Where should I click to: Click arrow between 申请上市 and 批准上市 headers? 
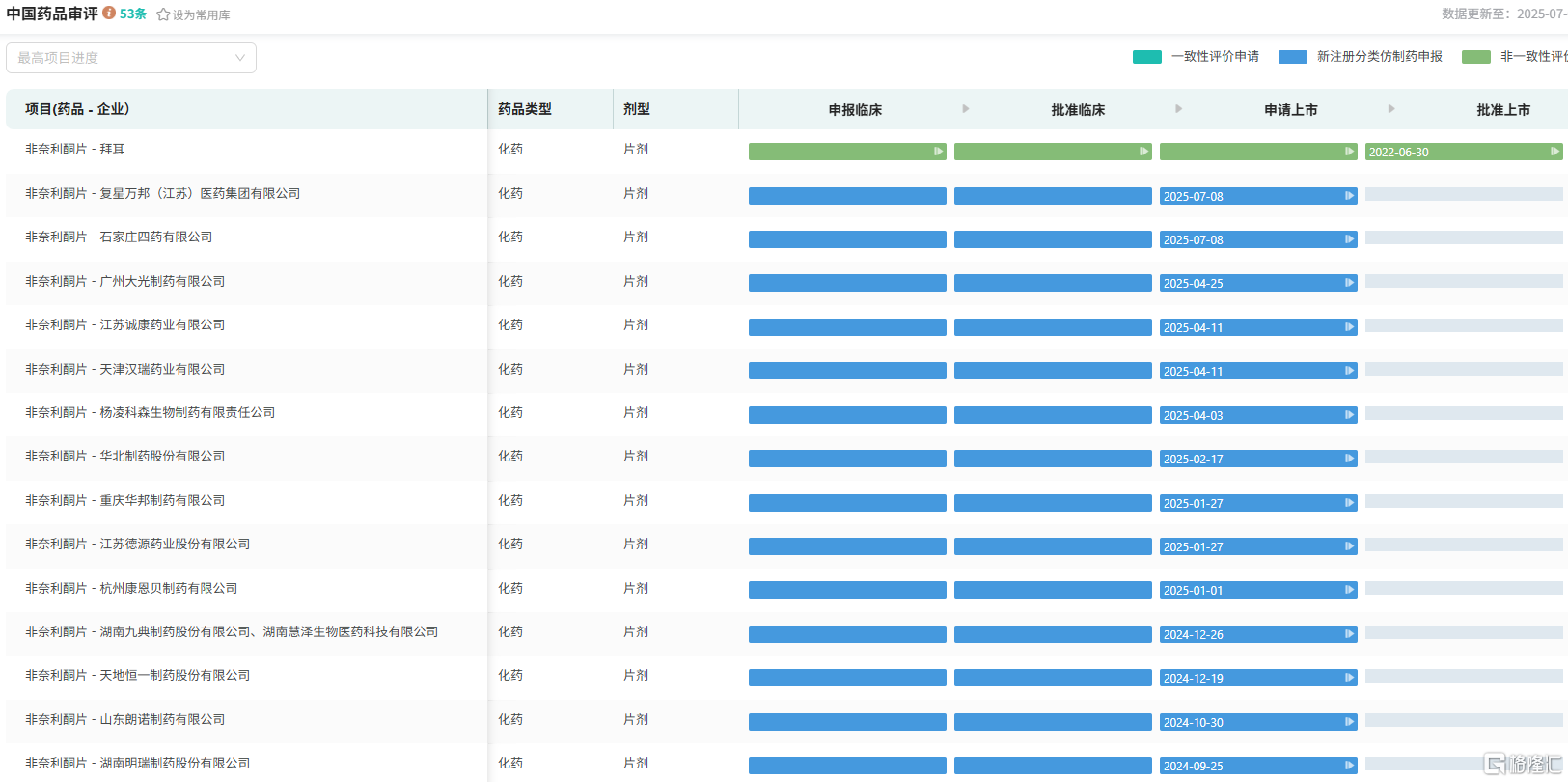1391,109
